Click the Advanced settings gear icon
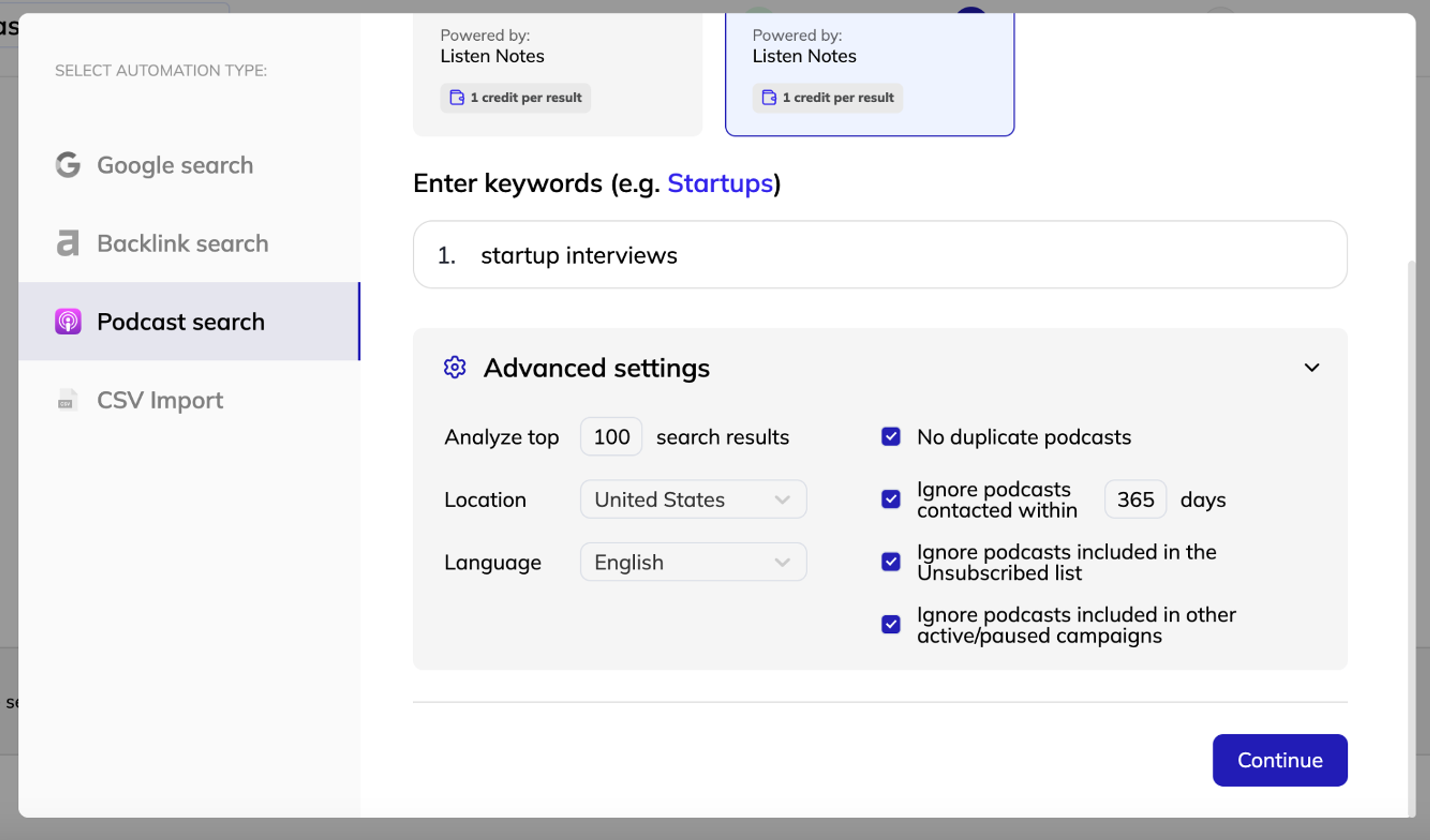Image resolution: width=1430 pixels, height=840 pixels. point(455,368)
